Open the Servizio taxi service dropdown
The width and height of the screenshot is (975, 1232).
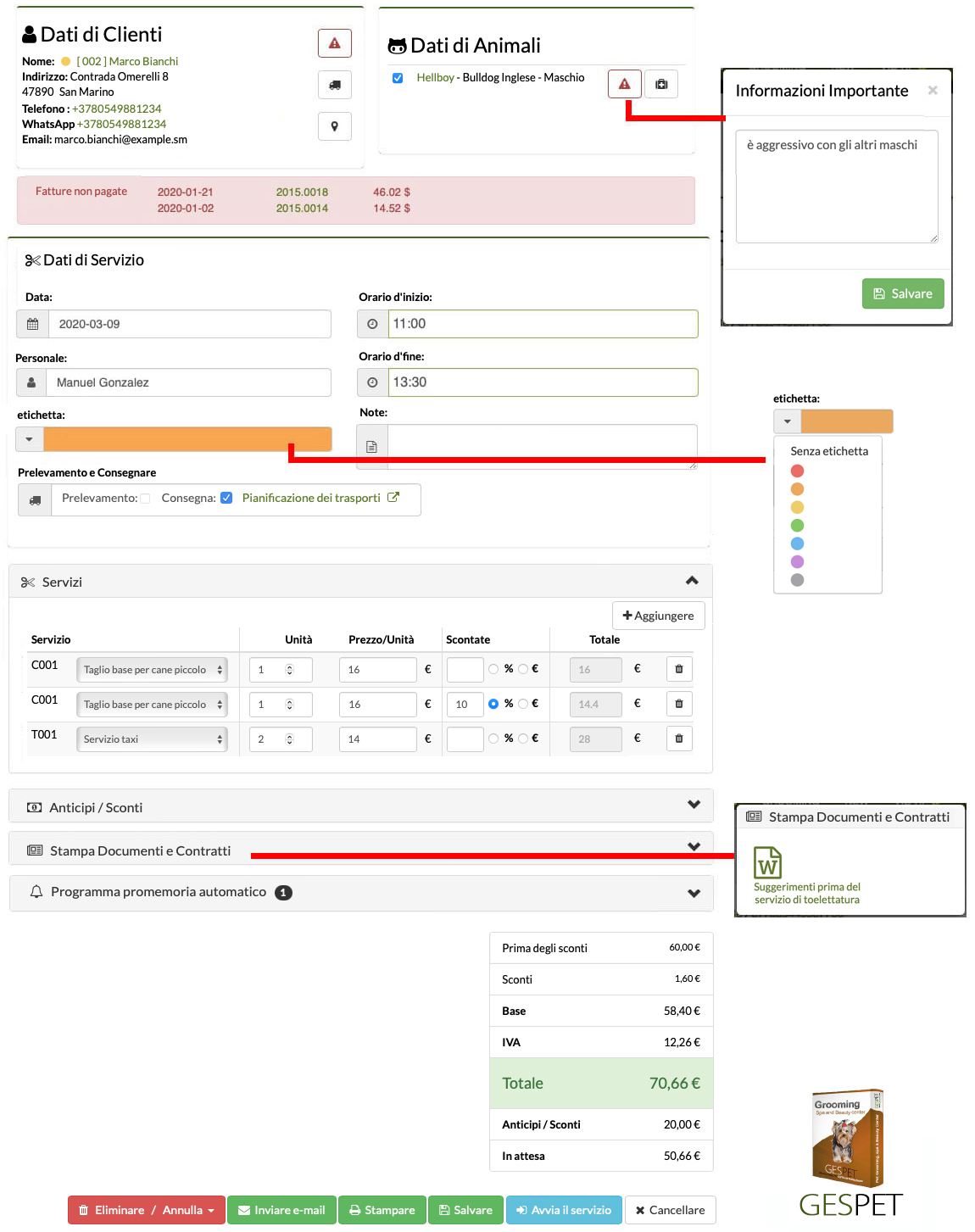click(x=152, y=739)
